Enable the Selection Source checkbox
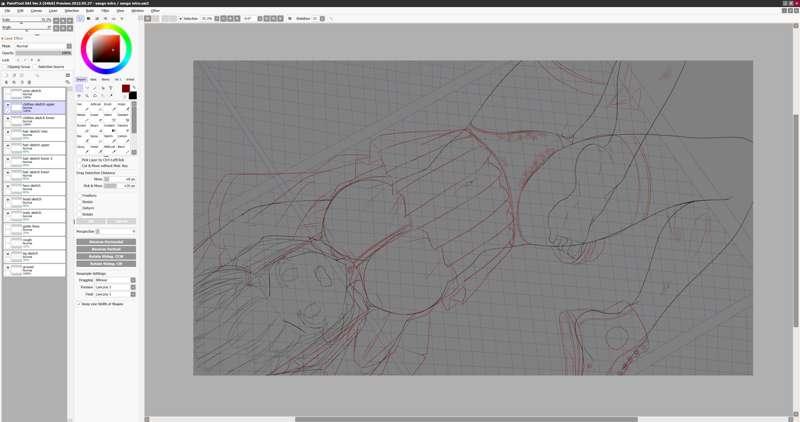 (36, 67)
